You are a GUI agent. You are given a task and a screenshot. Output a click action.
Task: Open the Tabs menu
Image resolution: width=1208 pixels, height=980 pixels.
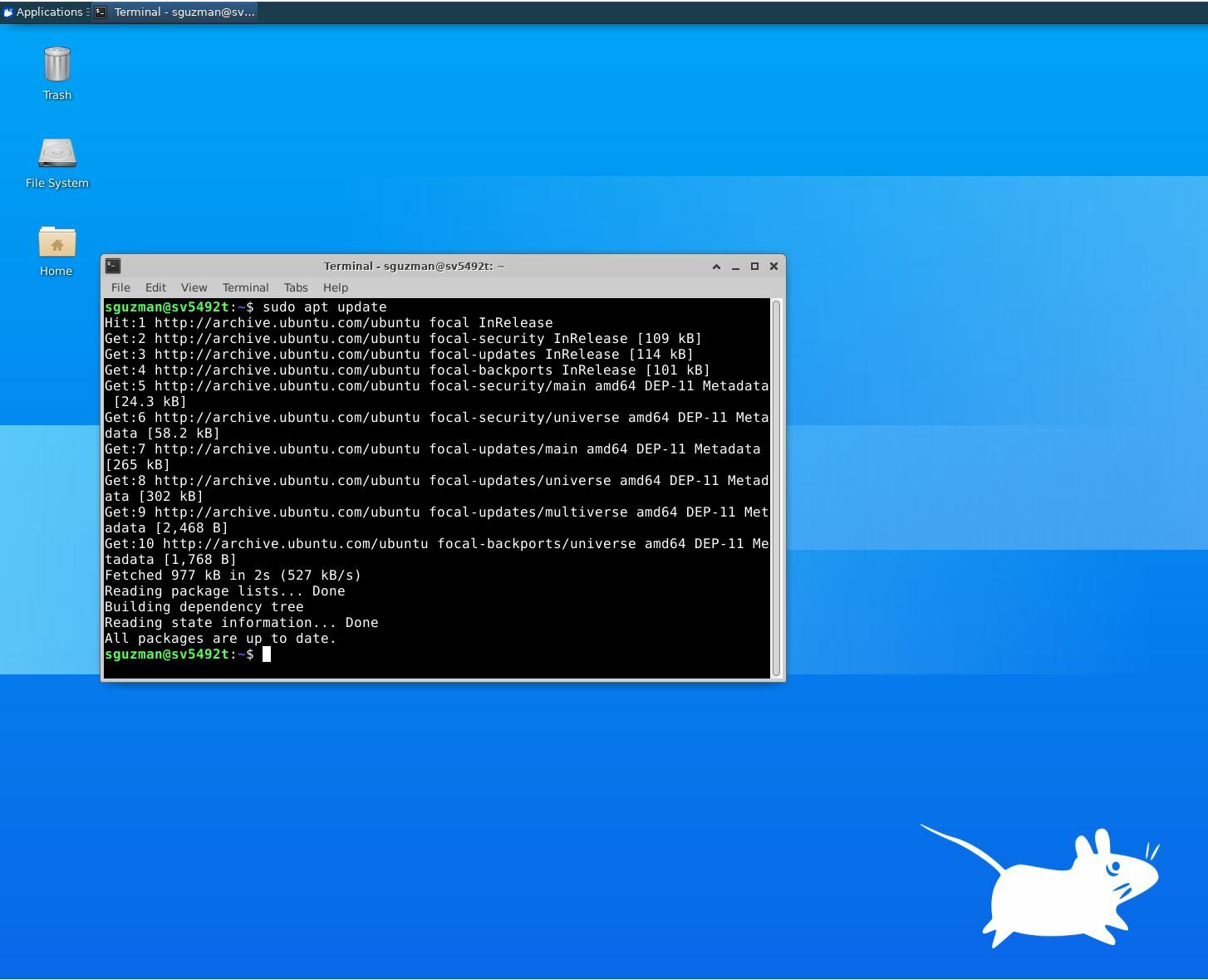coord(295,287)
